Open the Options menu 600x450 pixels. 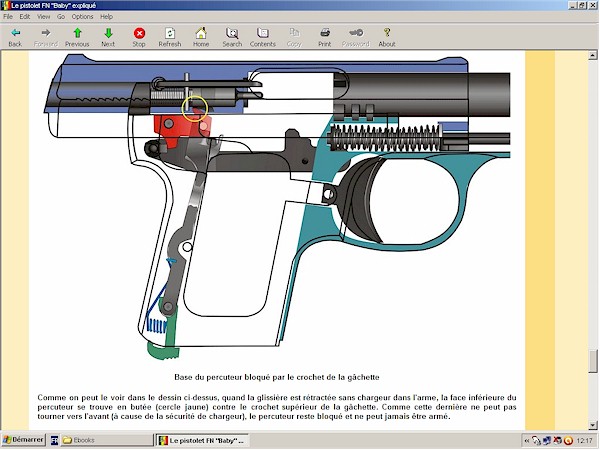tap(82, 17)
